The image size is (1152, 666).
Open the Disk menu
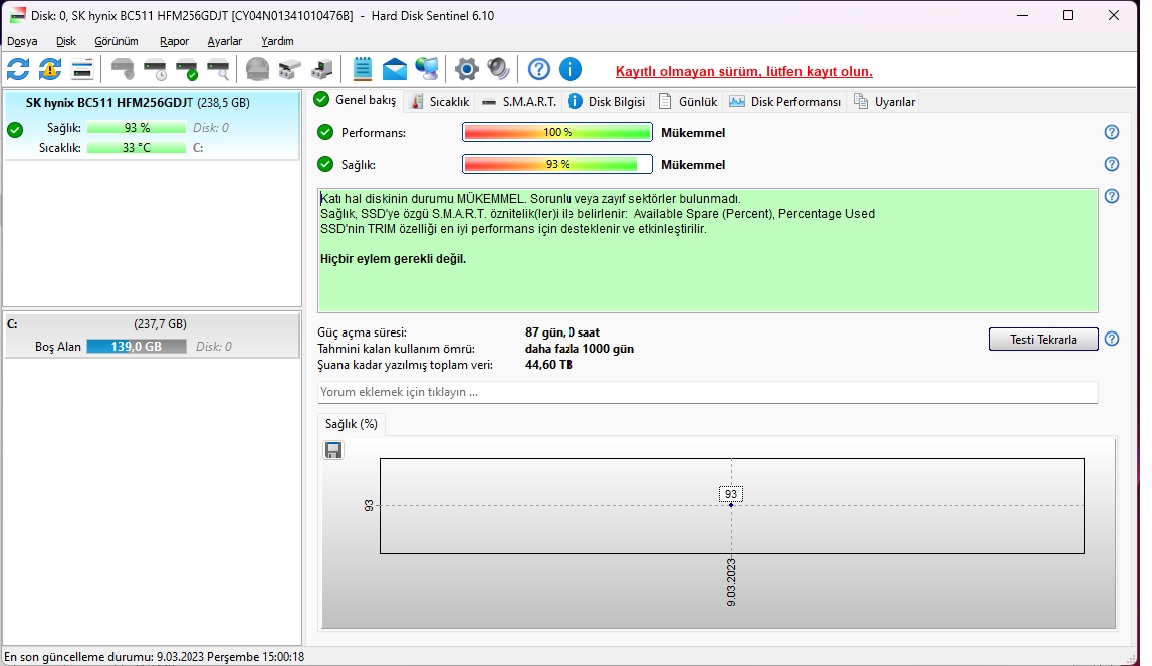pyautogui.click(x=65, y=41)
